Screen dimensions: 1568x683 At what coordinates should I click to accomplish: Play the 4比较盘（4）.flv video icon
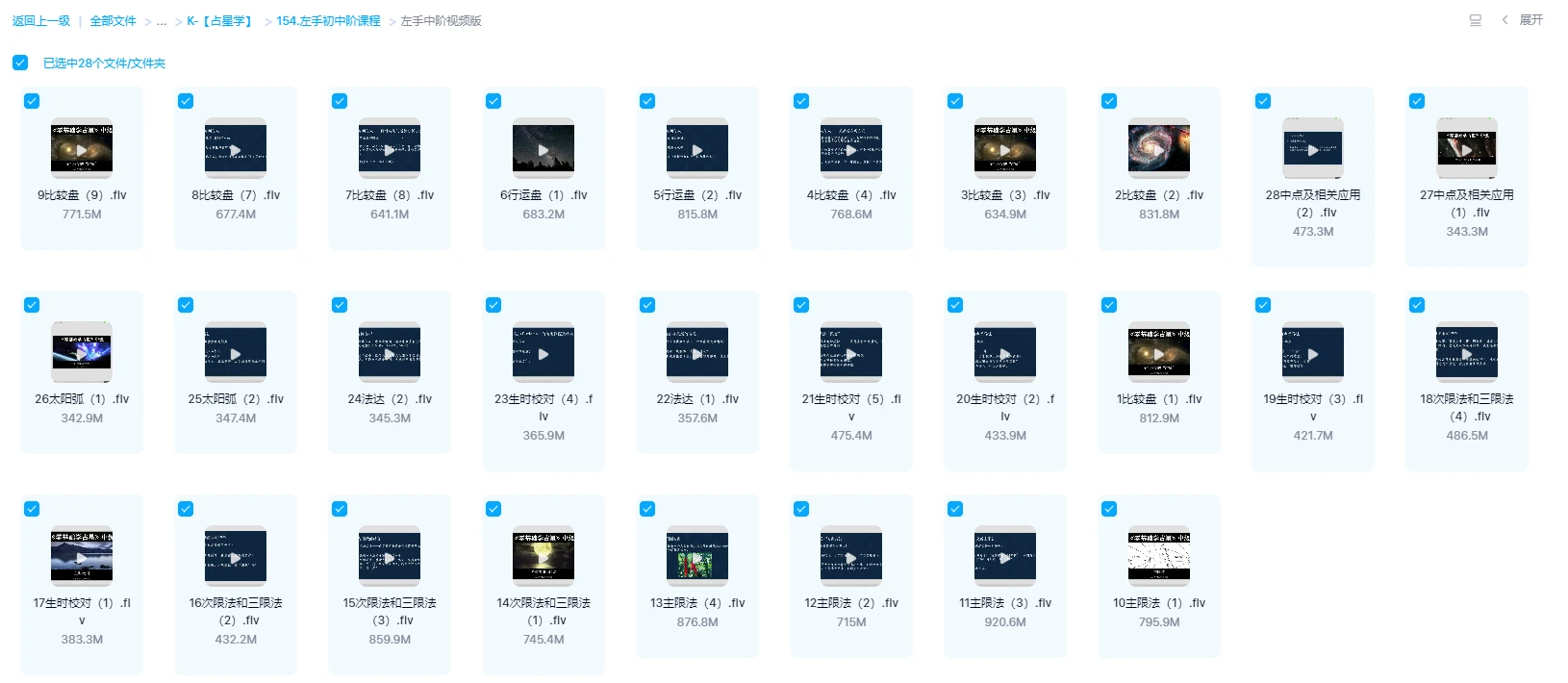tap(851, 149)
